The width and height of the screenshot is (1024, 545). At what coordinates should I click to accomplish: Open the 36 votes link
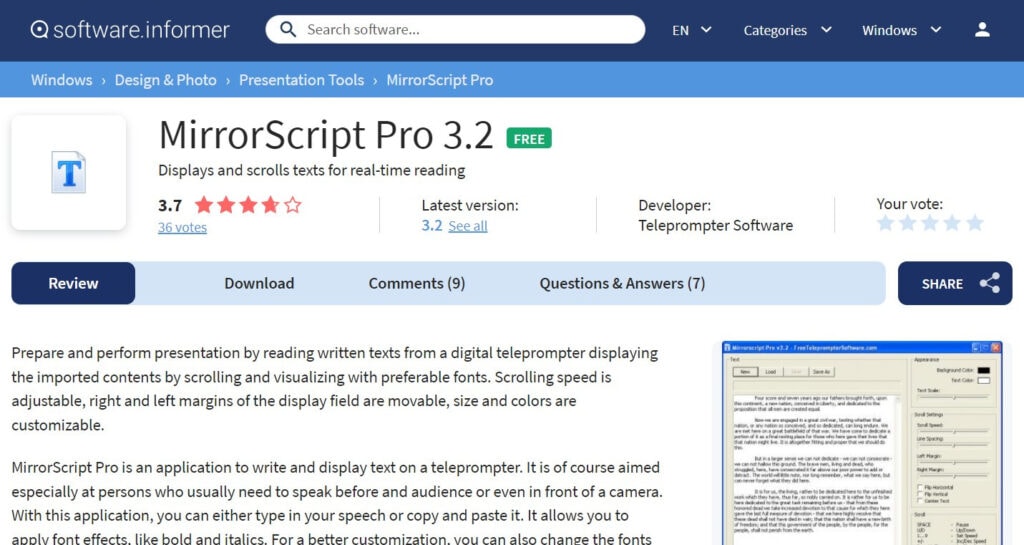coord(182,227)
